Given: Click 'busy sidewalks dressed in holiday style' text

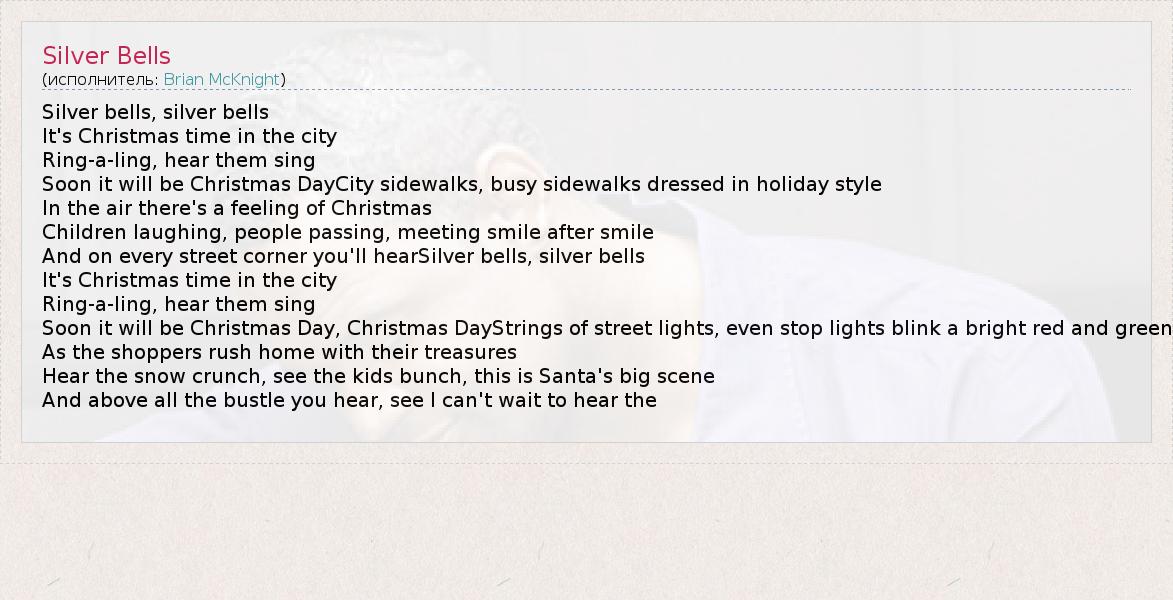Looking at the screenshot, I should (x=686, y=184).
